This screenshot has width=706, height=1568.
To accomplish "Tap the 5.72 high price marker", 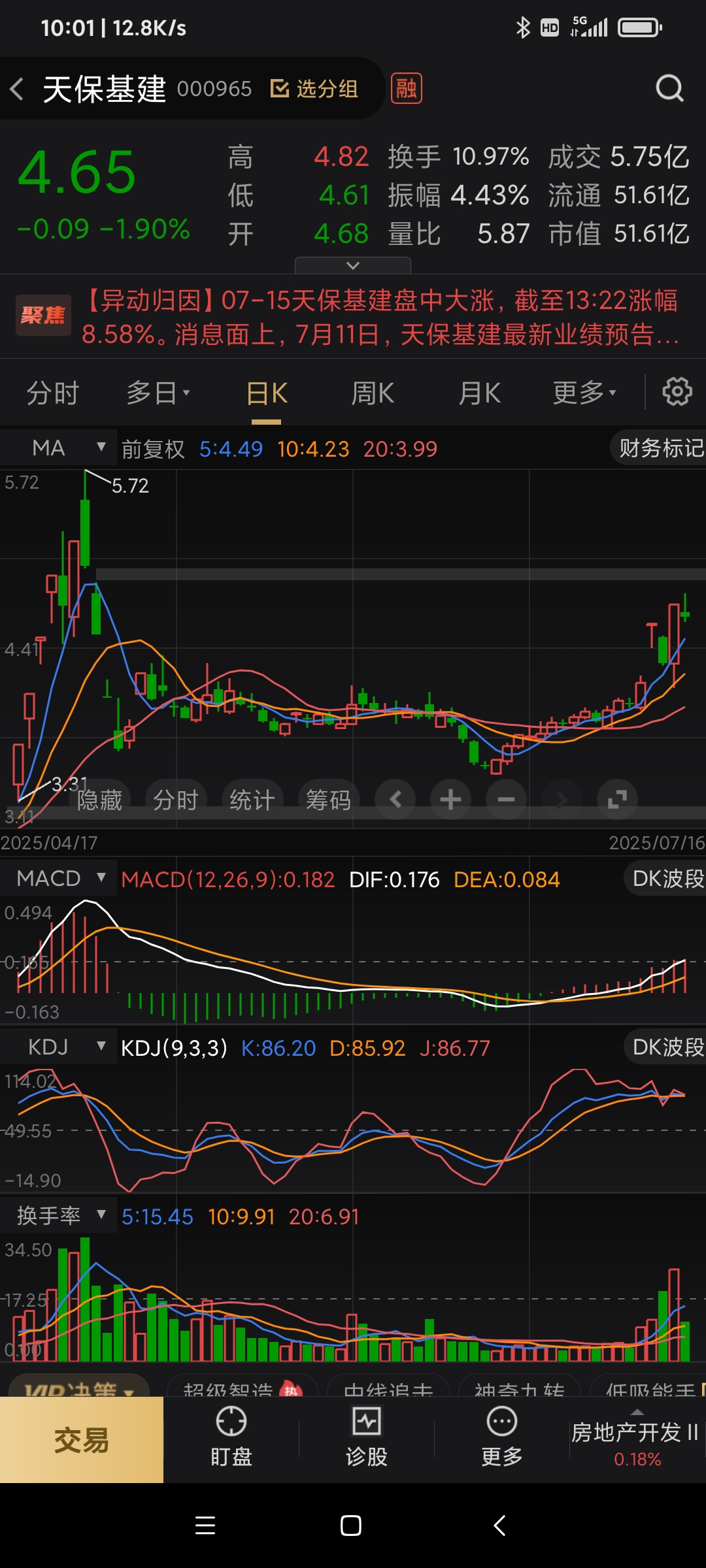I will point(130,485).
